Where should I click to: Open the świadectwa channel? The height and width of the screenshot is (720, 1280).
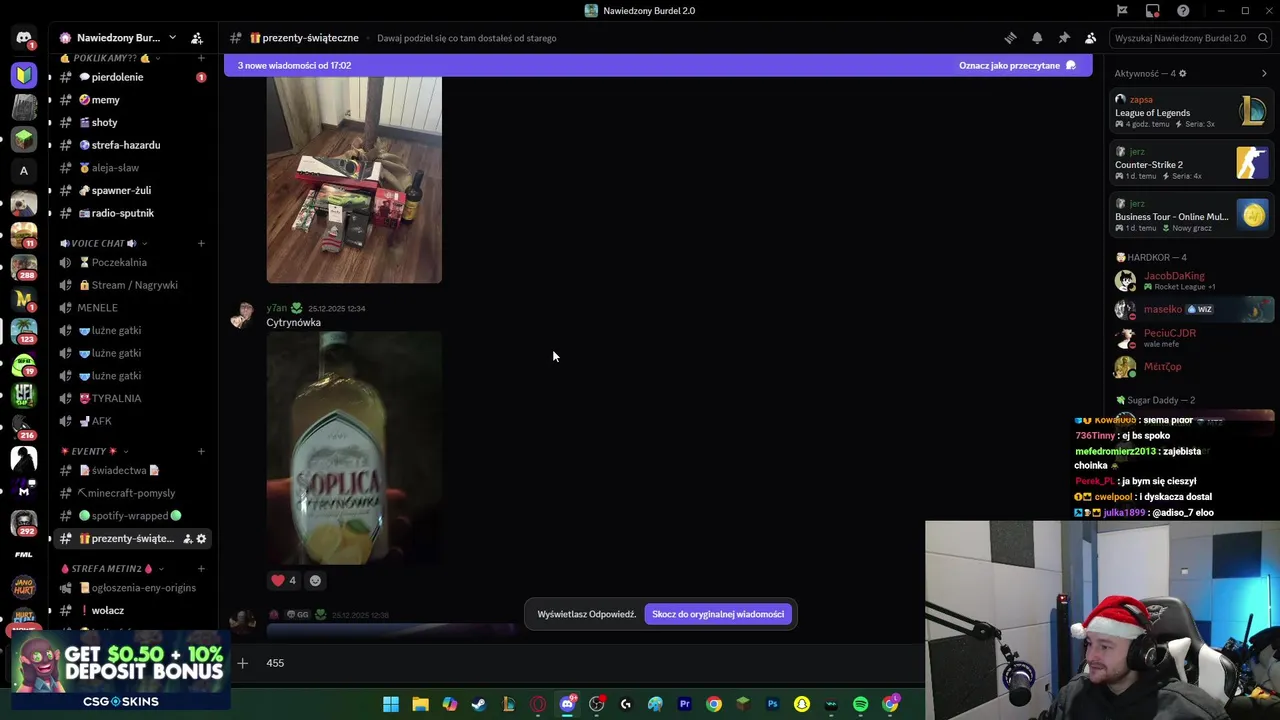132,470
